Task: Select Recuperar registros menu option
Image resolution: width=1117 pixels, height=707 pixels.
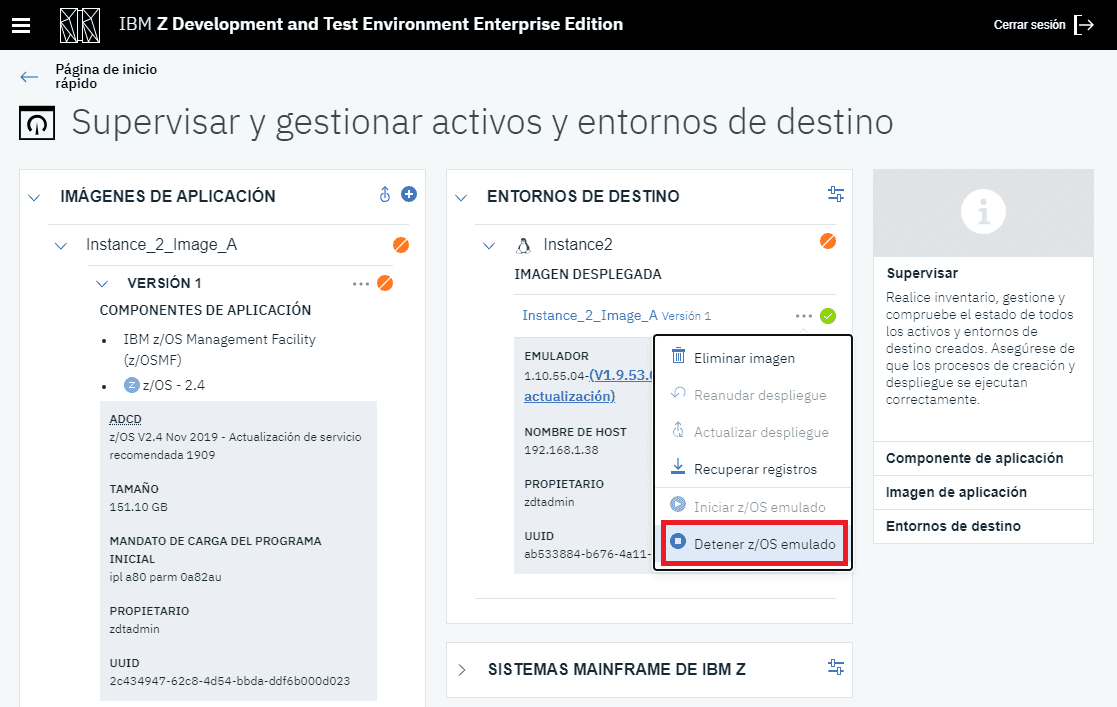Action: click(x=755, y=469)
